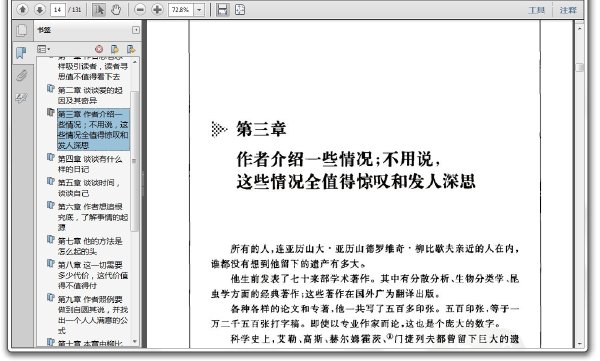Go to the next page with down arrow
The image size is (600, 361).
click(x=40, y=10)
